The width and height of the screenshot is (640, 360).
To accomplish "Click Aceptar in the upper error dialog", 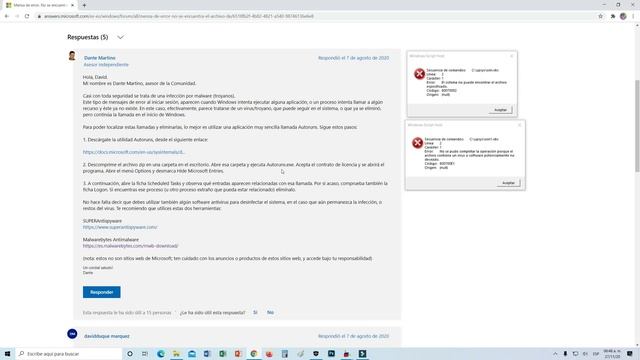I will pyautogui.click(x=500, y=110).
